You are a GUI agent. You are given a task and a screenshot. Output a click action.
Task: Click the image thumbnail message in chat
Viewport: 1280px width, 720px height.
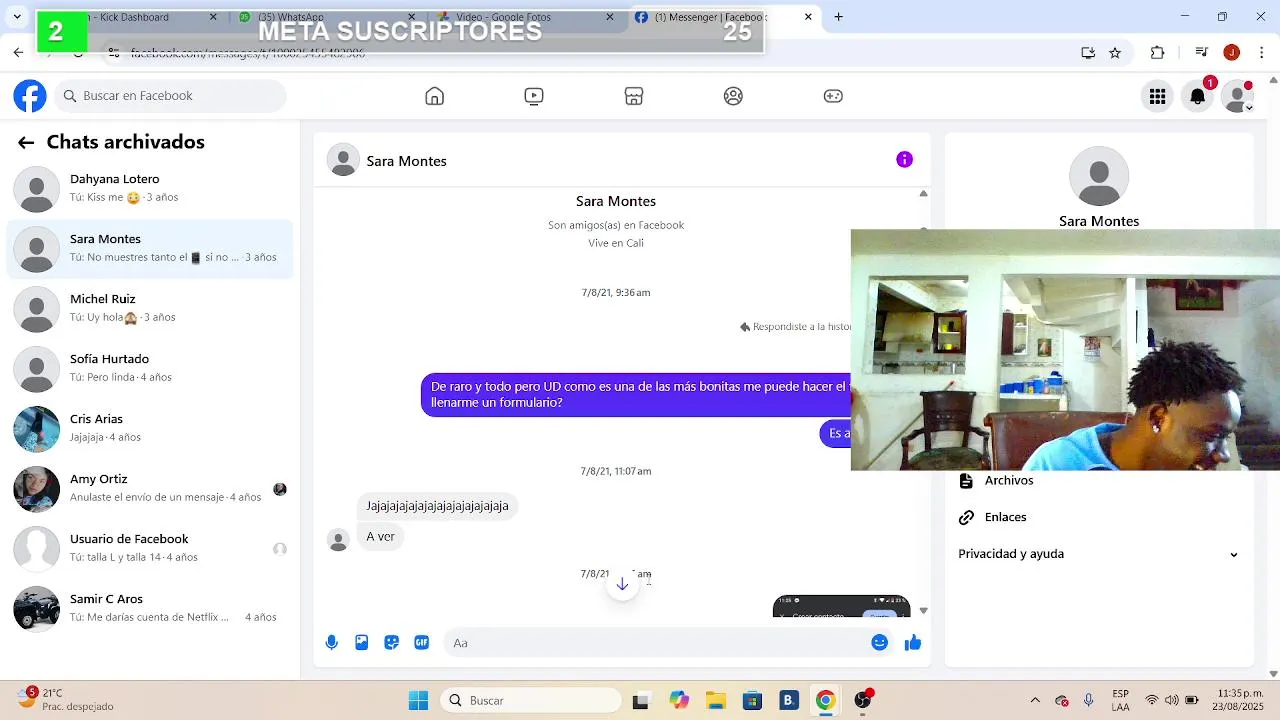click(x=841, y=607)
